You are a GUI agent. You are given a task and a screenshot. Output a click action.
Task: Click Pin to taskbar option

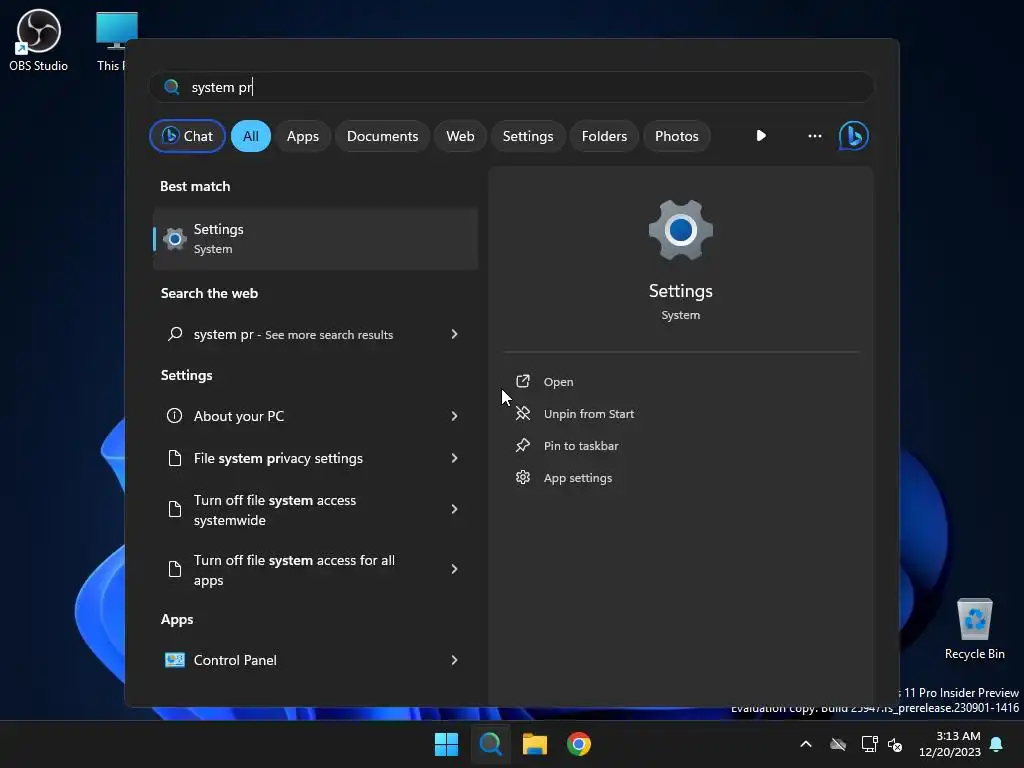click(581, 446)
